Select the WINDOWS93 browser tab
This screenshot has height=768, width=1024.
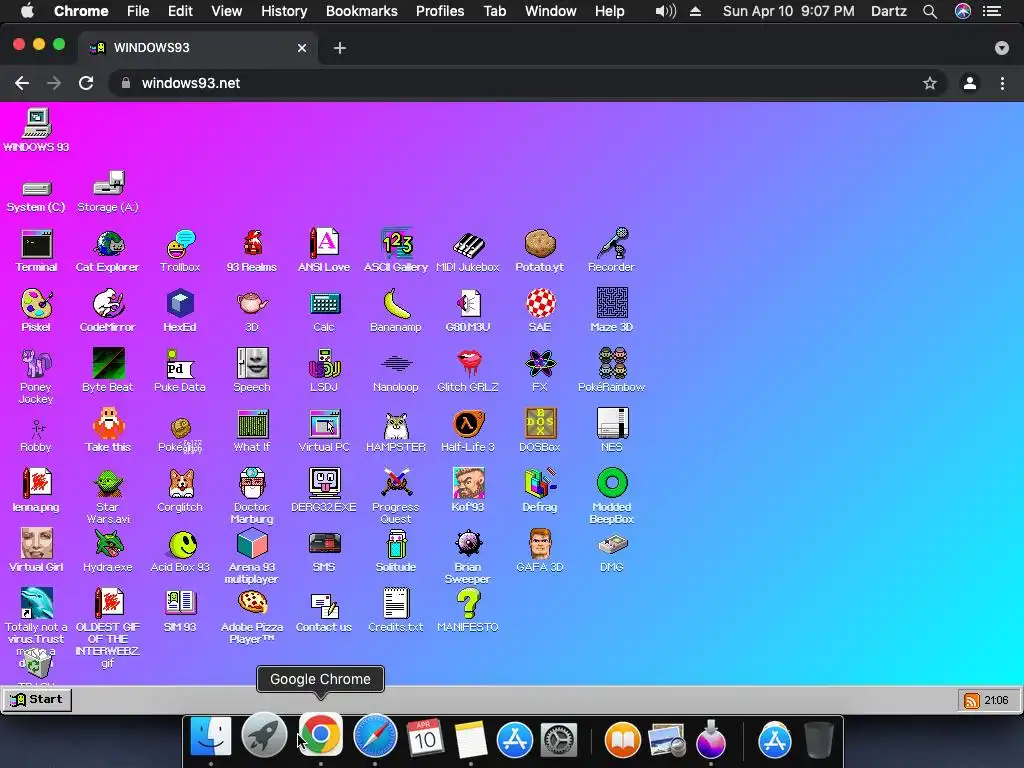(199, 48)
